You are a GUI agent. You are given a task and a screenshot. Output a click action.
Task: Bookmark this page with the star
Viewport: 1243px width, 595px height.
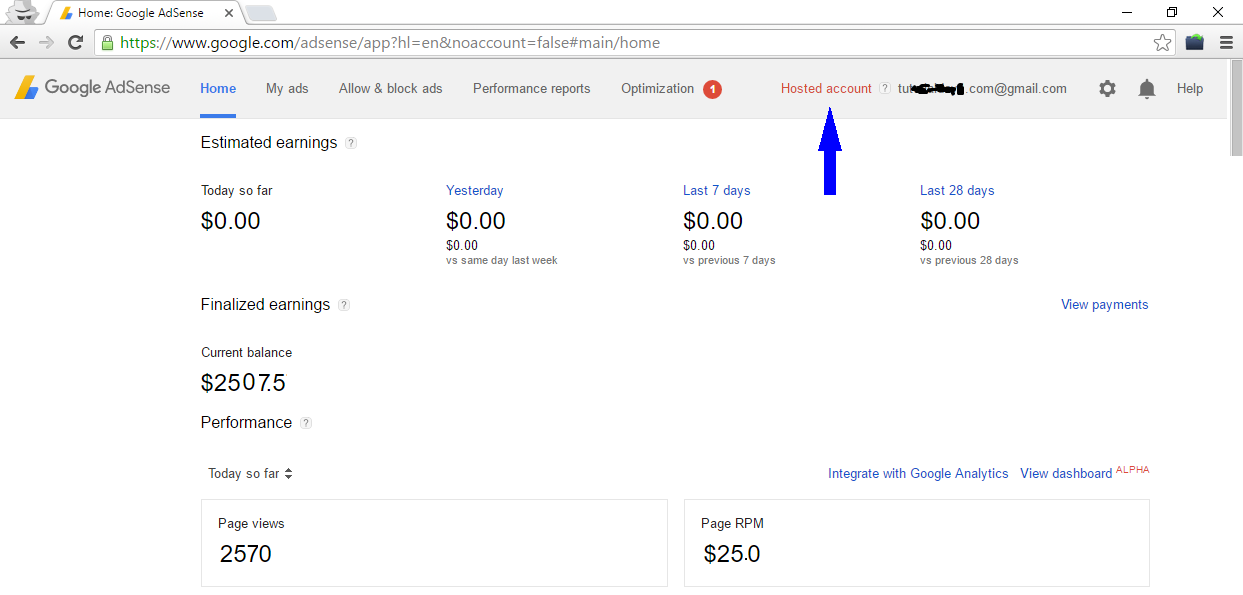coord(1162,43)
